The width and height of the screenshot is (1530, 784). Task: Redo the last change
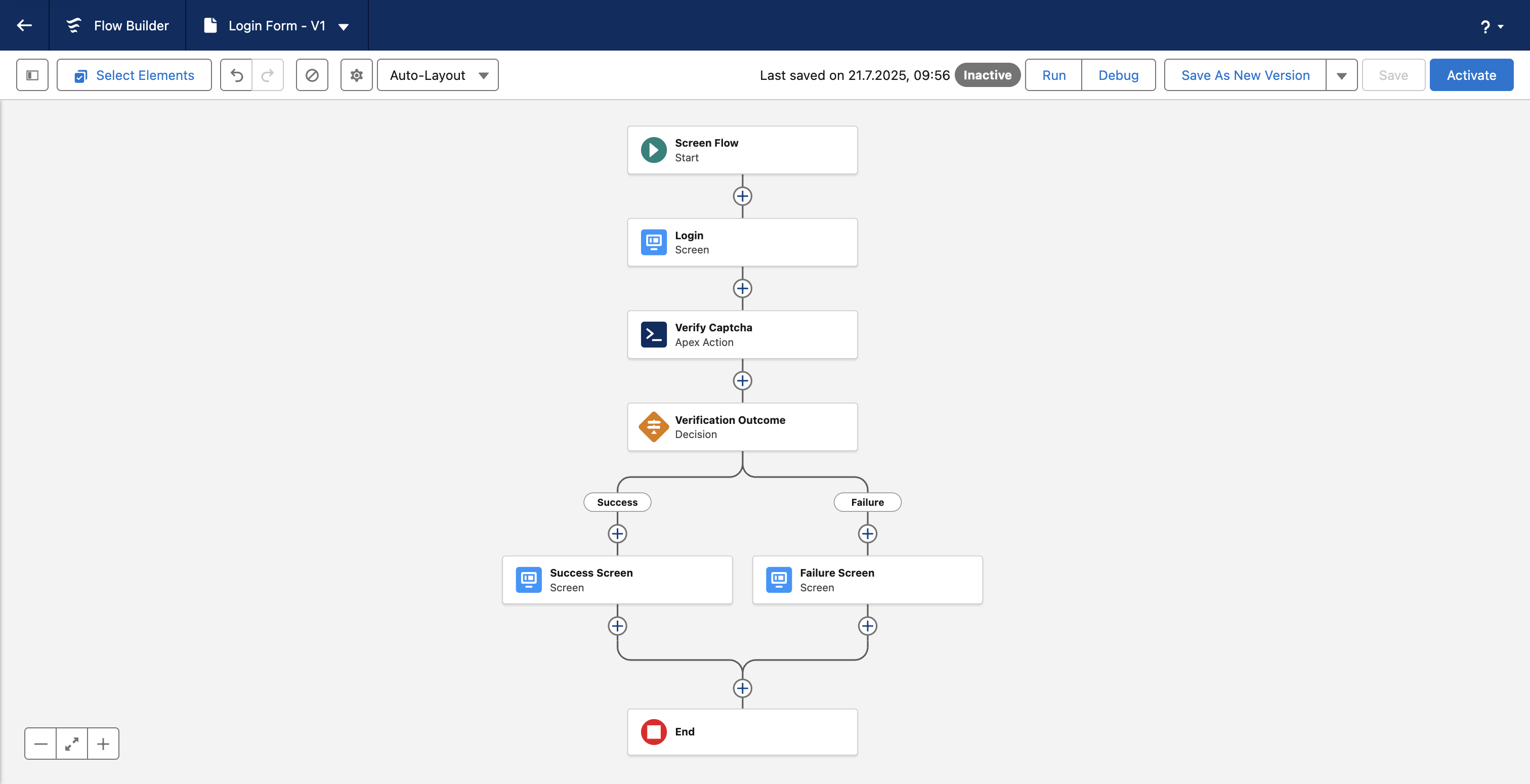(x=268, y=75)
